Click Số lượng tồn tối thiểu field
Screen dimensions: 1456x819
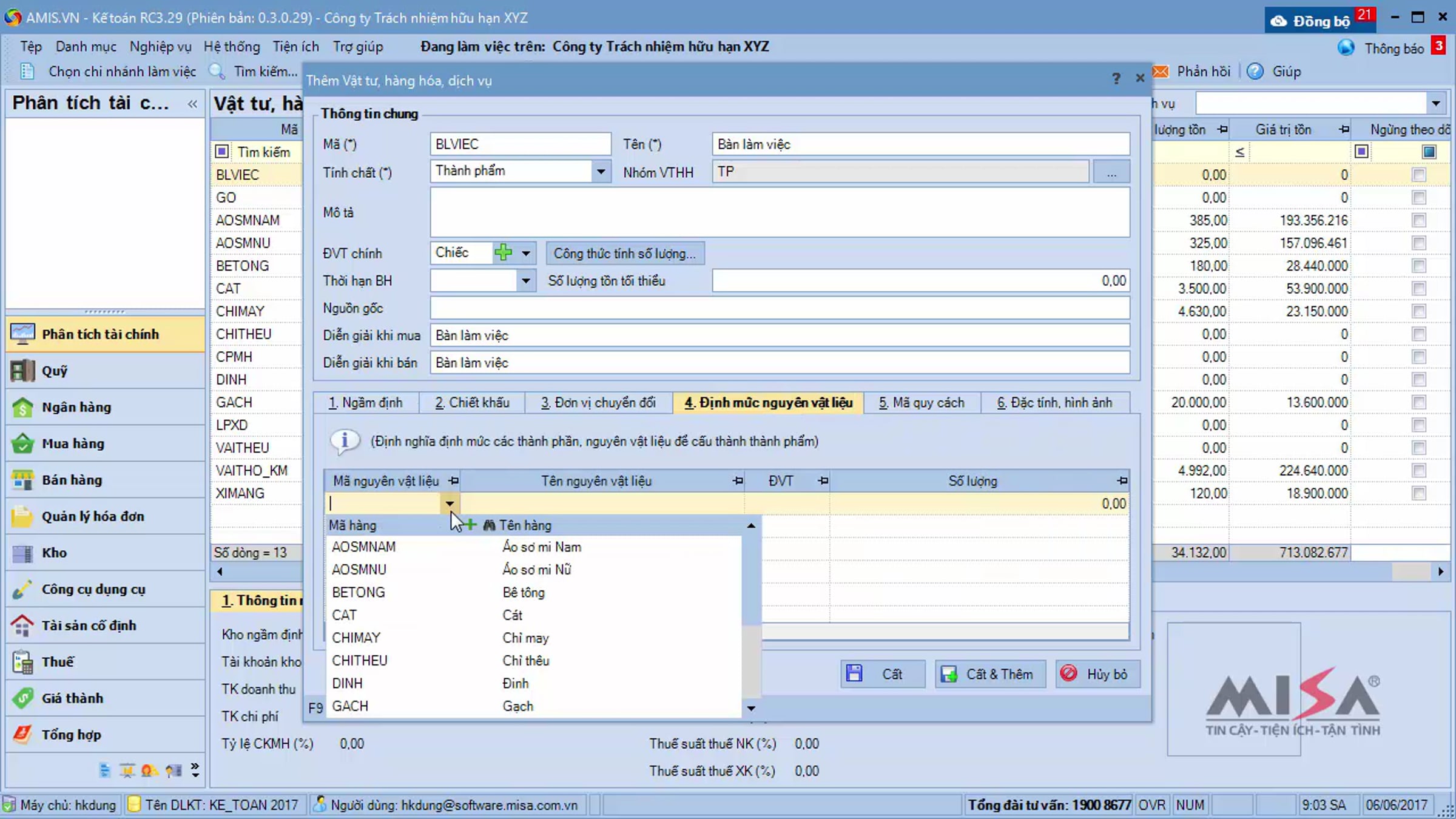(921, 281)
